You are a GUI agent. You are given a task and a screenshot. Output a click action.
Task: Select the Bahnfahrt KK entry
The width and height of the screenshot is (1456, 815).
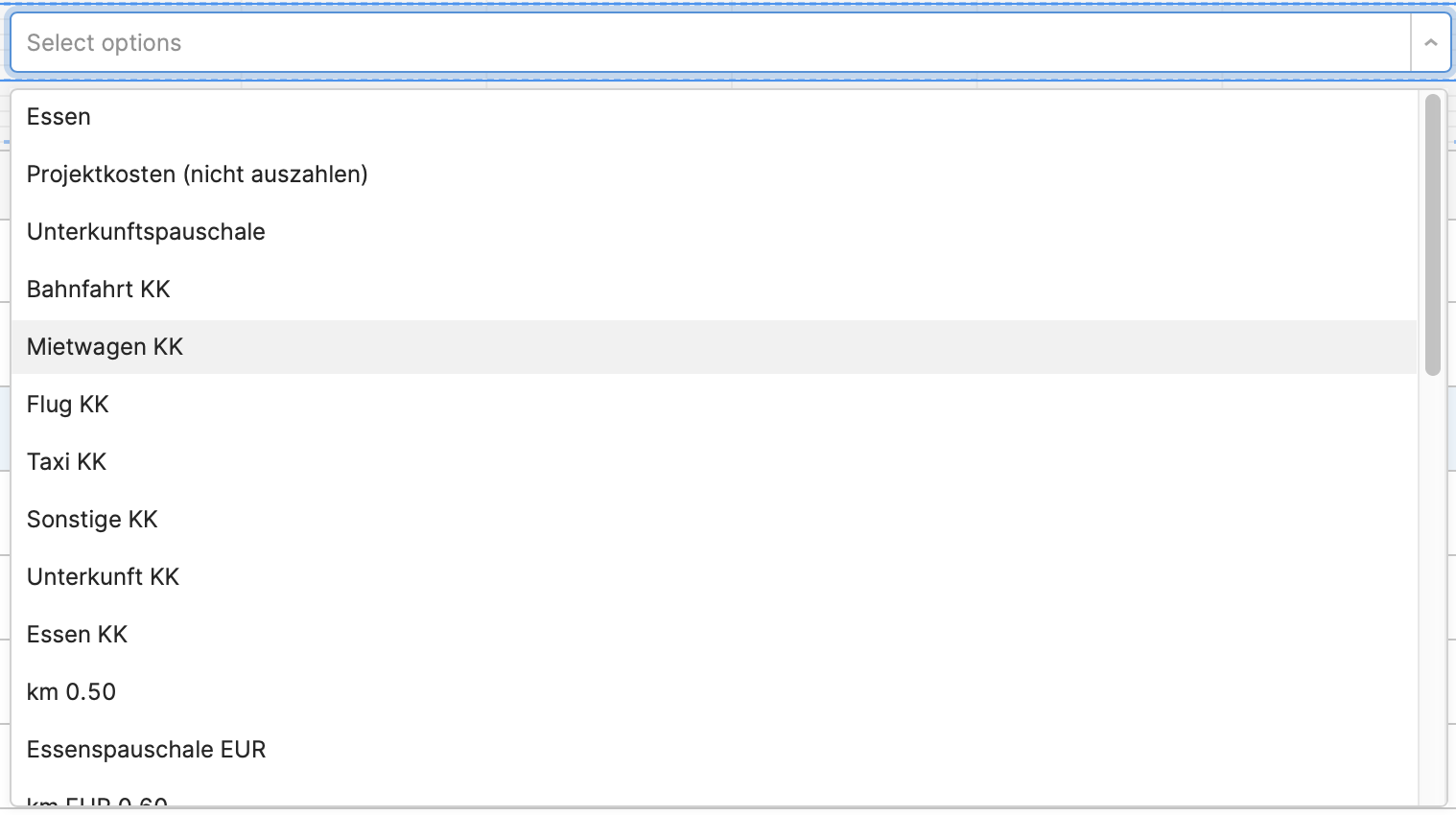(x=714, y=290)
